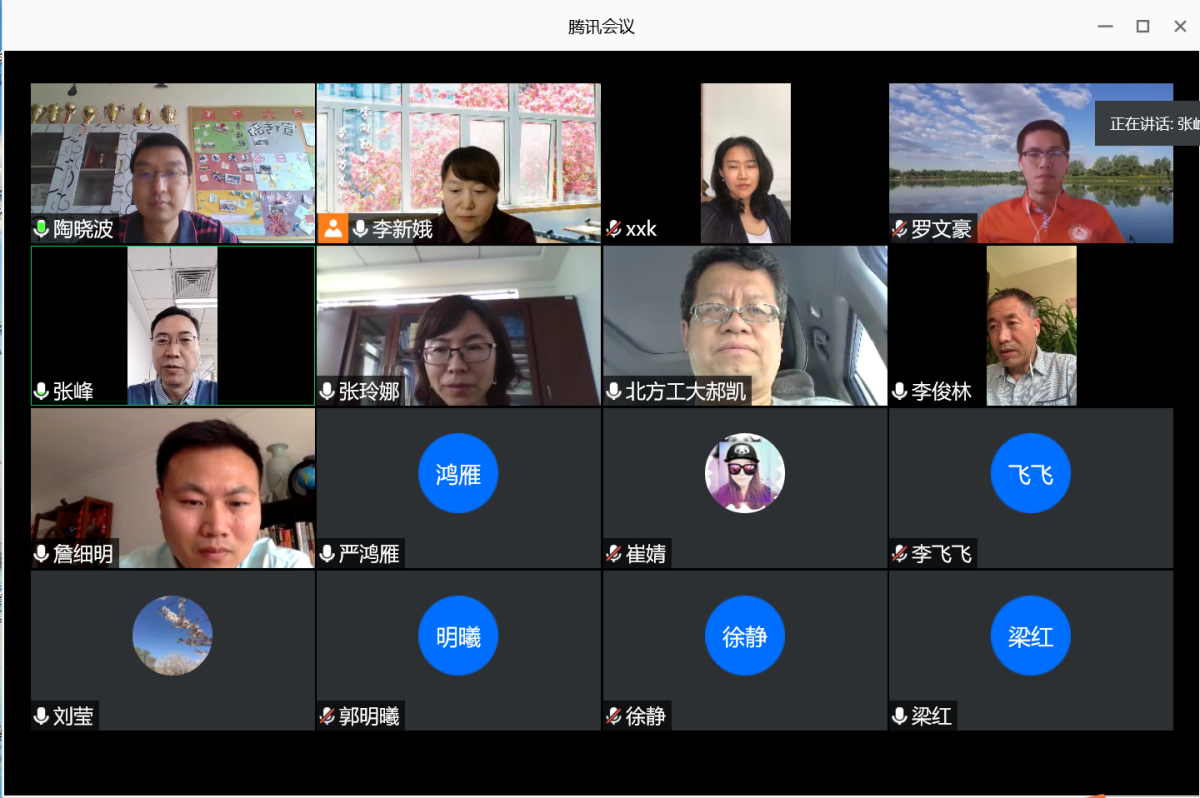Click muted mic icon beside 郭明曦
This screenshot has height=798, width=1200.
click(327, 716)
